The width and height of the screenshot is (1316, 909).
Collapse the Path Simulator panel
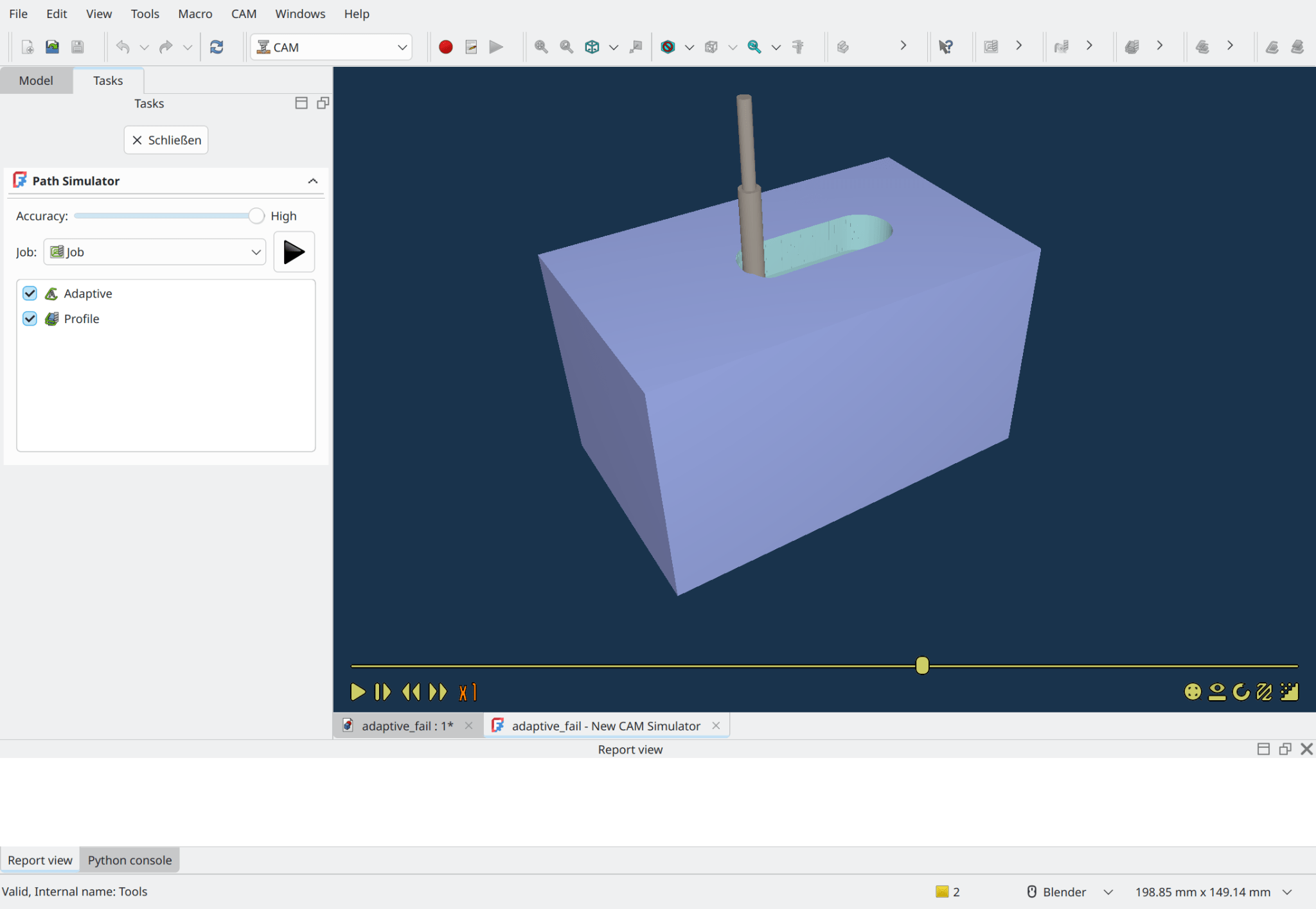313,181
